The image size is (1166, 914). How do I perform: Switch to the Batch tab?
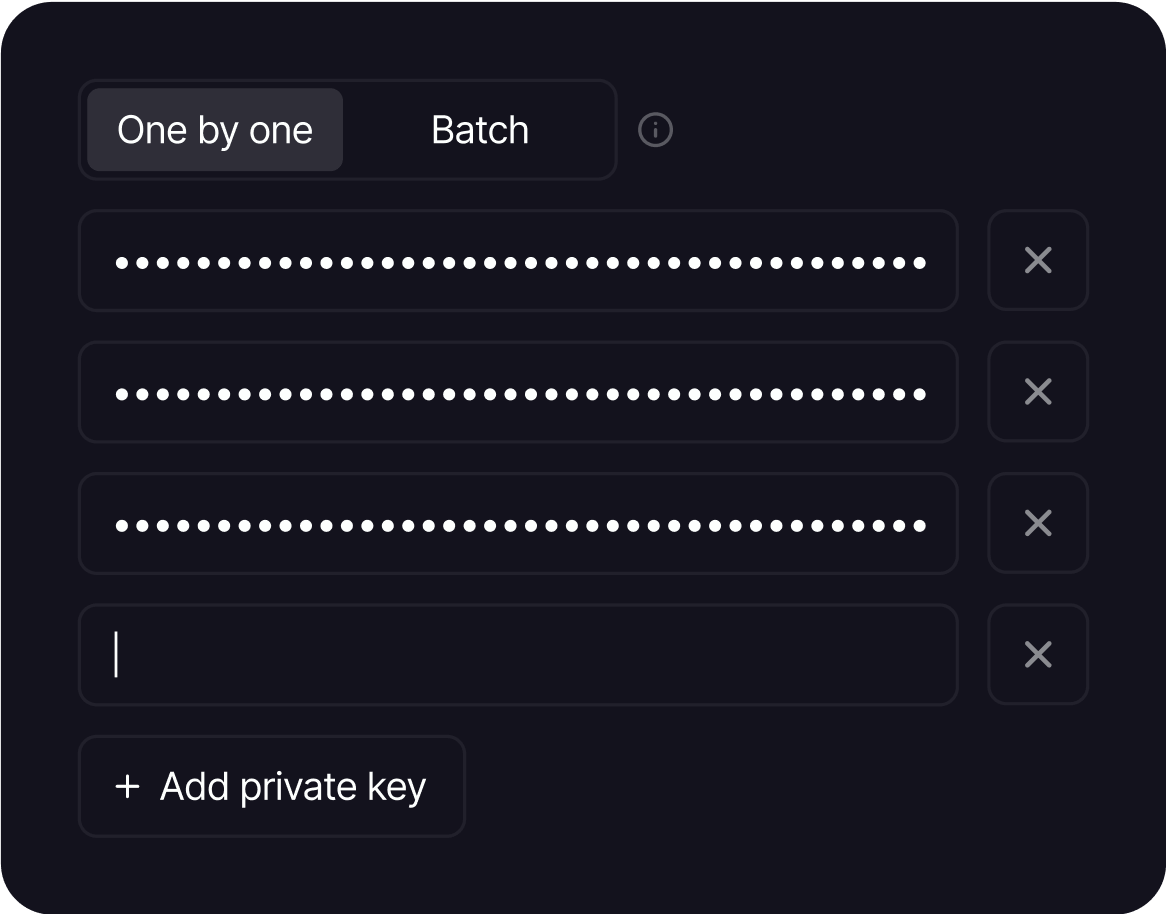pos(479,130)
